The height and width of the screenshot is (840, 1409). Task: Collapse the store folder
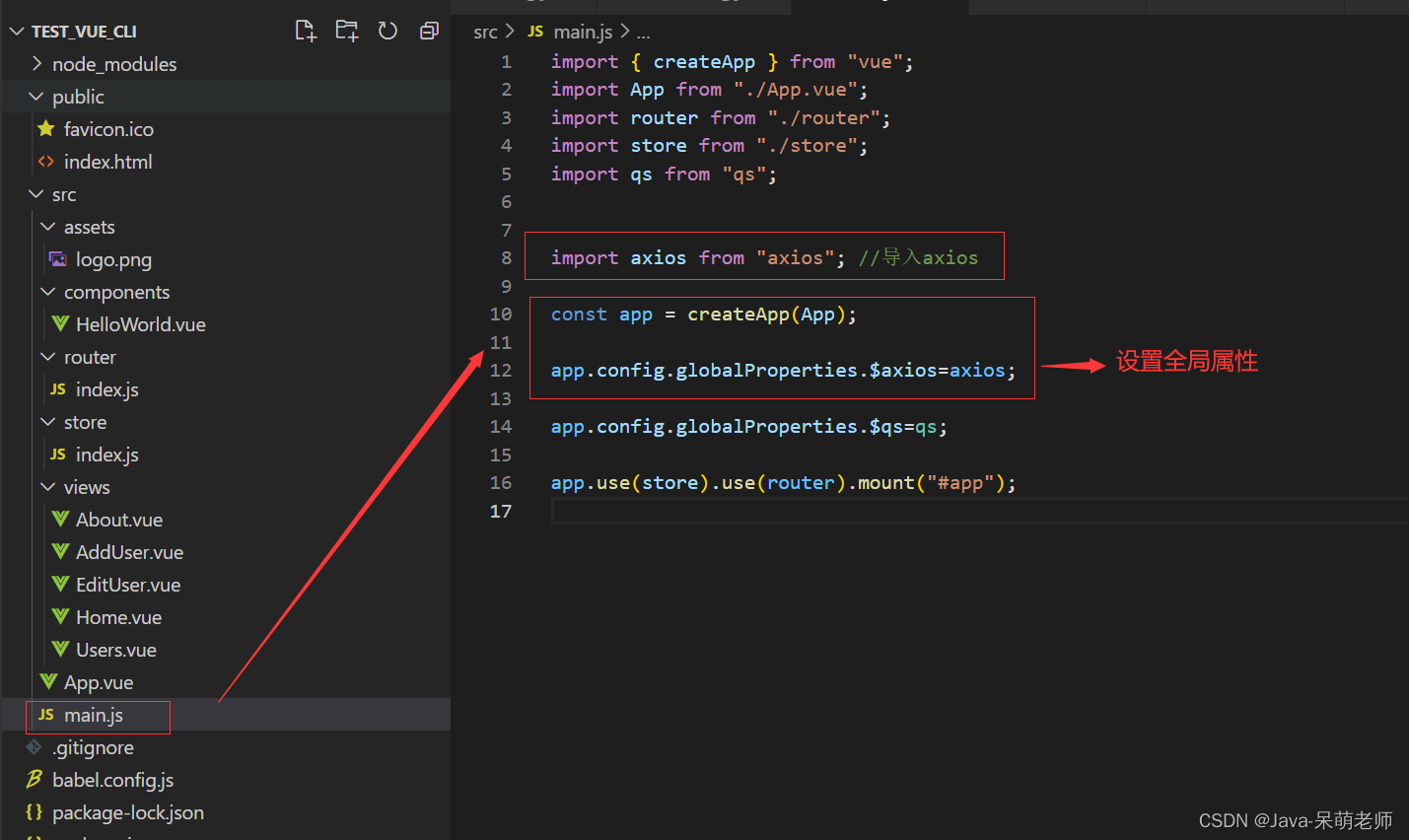[x=48, y=422]
